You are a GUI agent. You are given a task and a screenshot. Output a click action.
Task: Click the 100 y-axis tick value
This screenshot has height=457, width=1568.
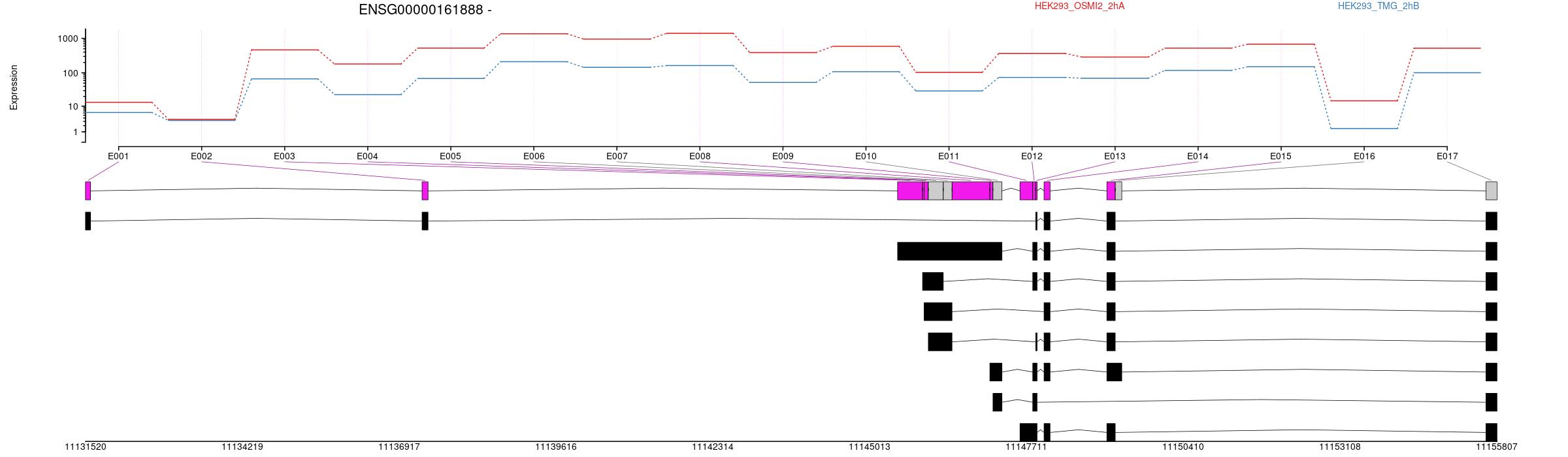click(x=71, y=73)
